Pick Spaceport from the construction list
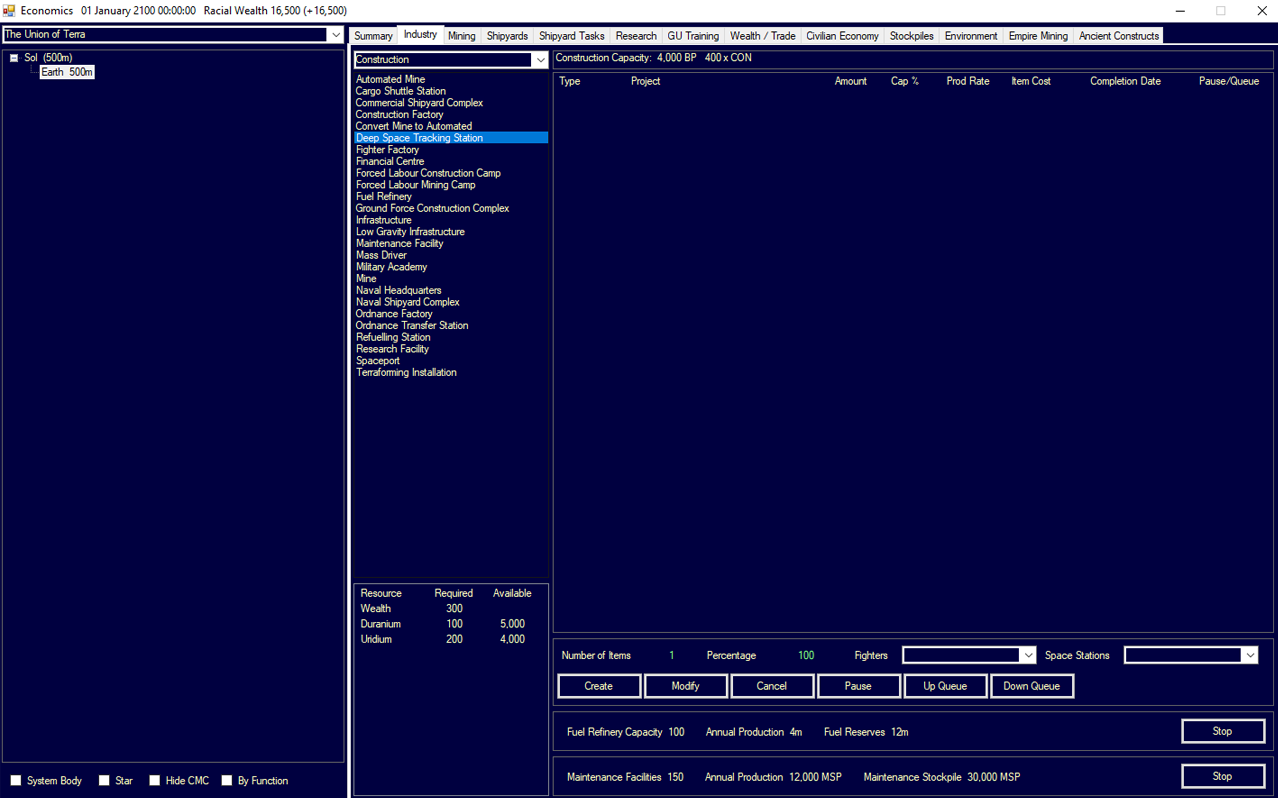1278x798 pixels. pyautogui.click(x=378, y=361)
